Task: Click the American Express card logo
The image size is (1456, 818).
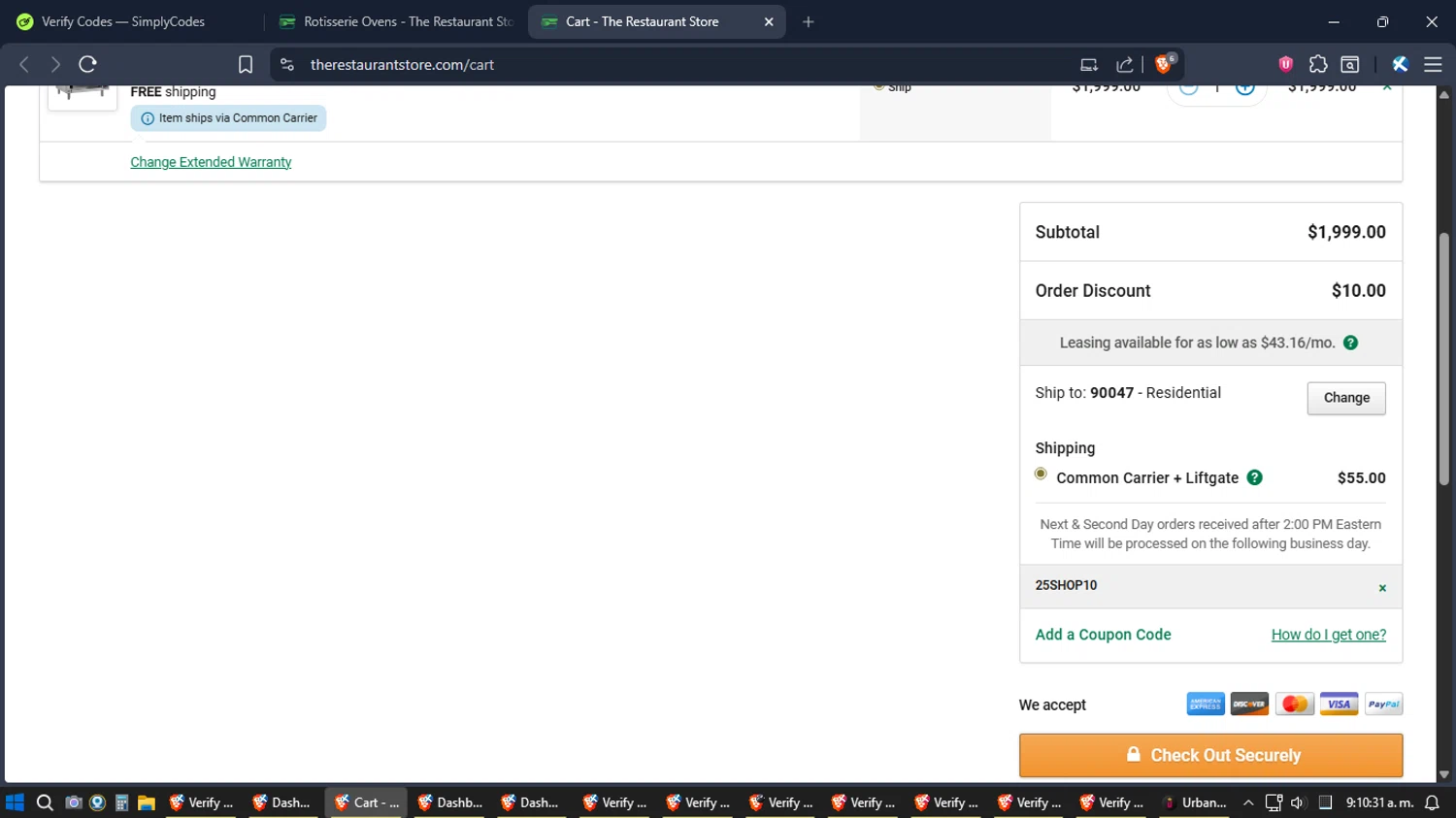Action: 1206,704
